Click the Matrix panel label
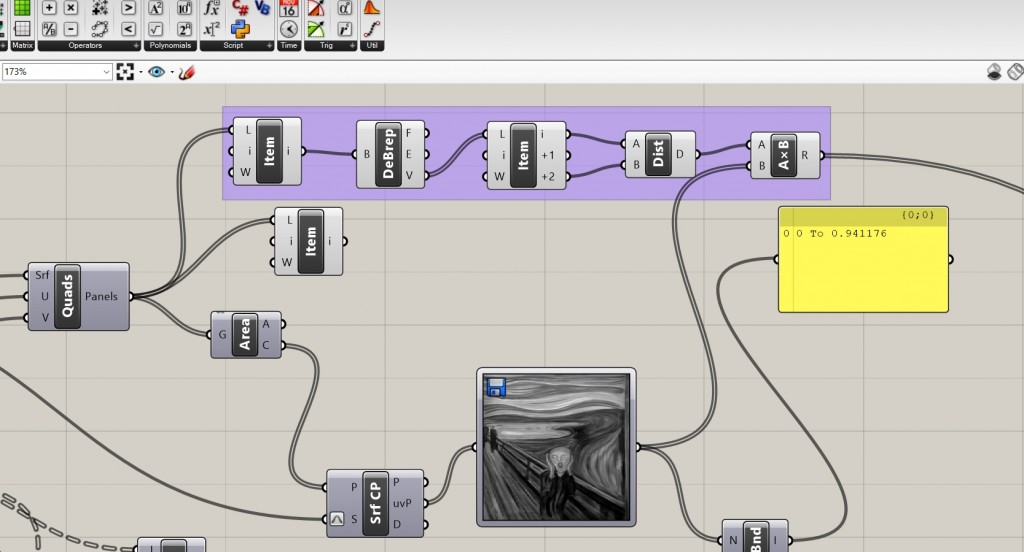This screenshot has height=552, width=1024. click(x=22, y=46)
